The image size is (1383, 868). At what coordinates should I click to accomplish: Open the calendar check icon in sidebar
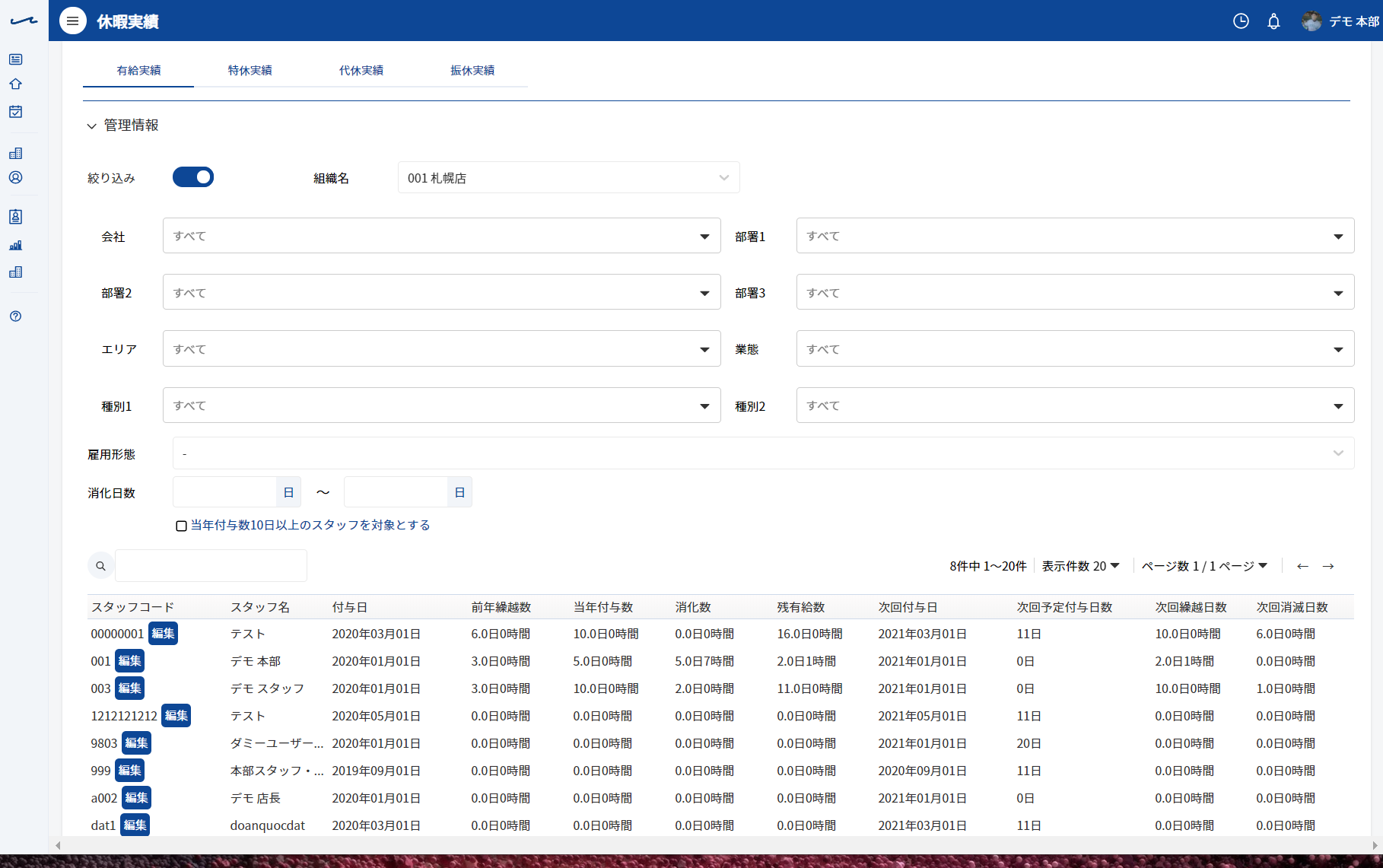point(15,112)
